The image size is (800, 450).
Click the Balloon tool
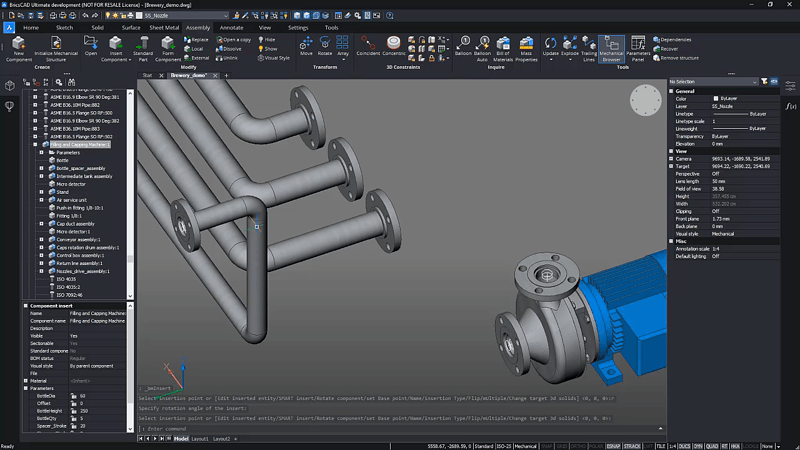463,46
